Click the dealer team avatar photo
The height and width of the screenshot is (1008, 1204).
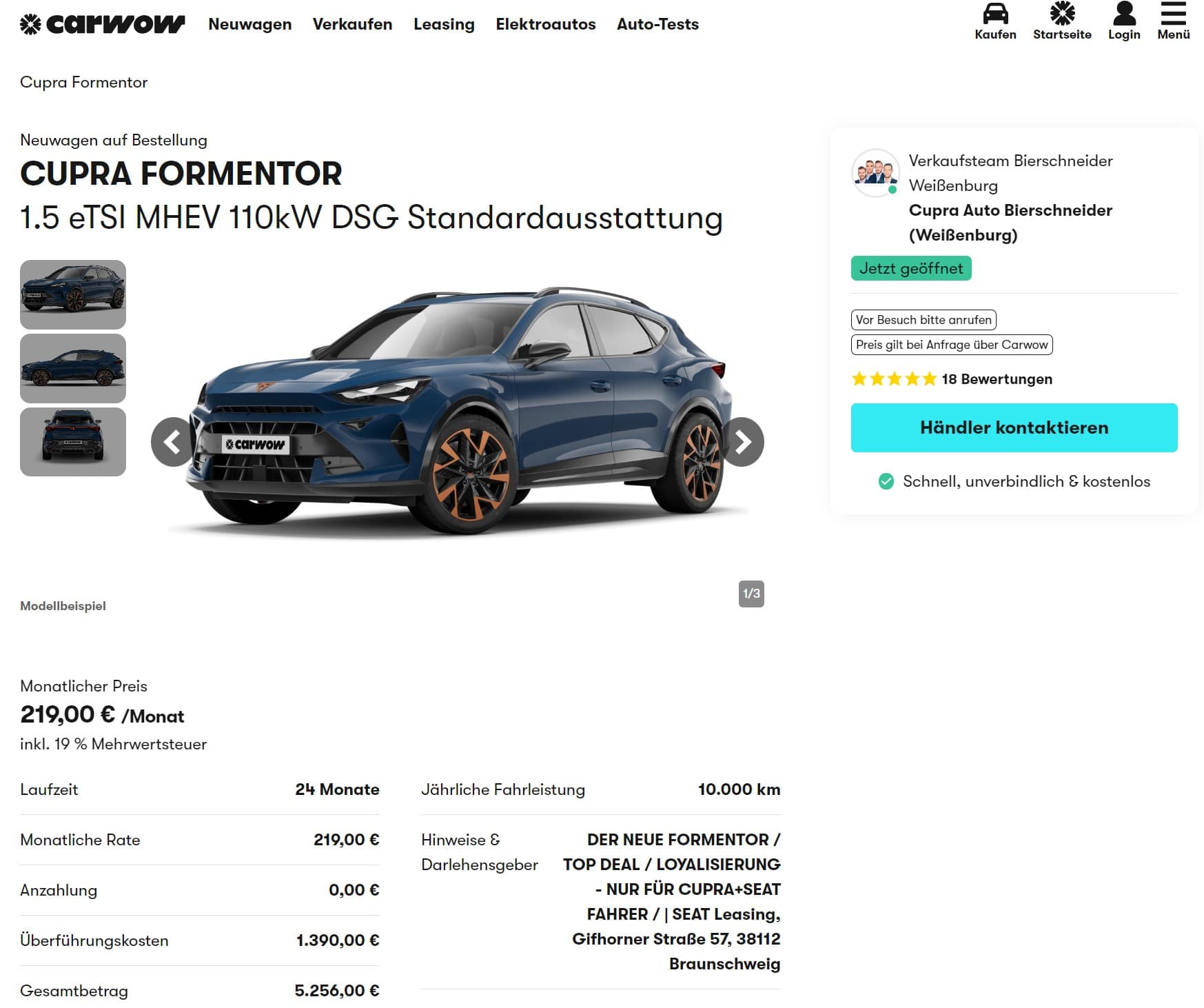point(875,173)
